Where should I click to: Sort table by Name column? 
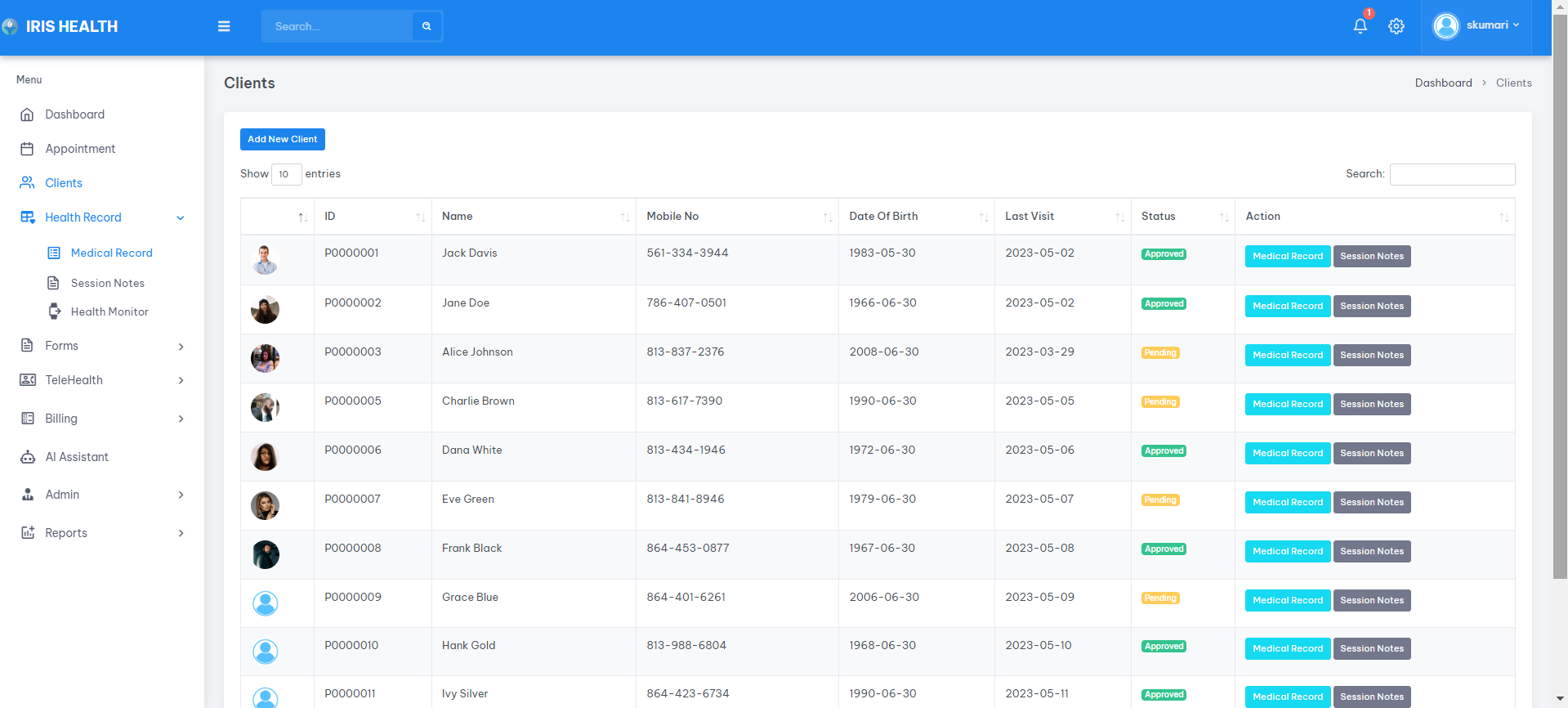534,217
